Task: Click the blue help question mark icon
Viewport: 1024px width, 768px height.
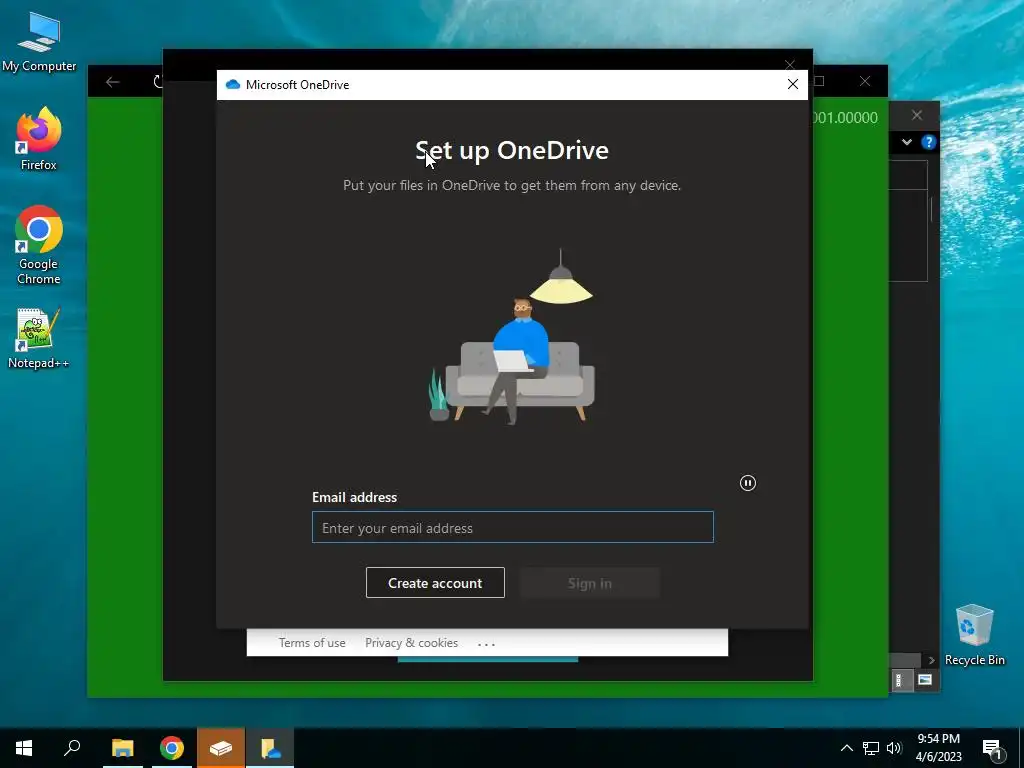Action: click(928, 142)
